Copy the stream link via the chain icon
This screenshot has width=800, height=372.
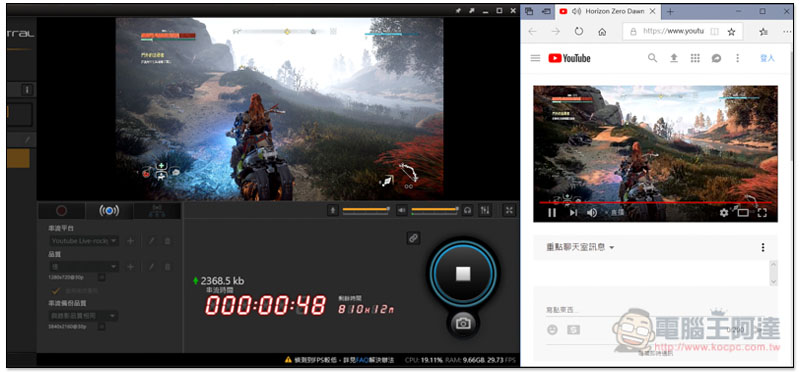(x=413, y=237)
